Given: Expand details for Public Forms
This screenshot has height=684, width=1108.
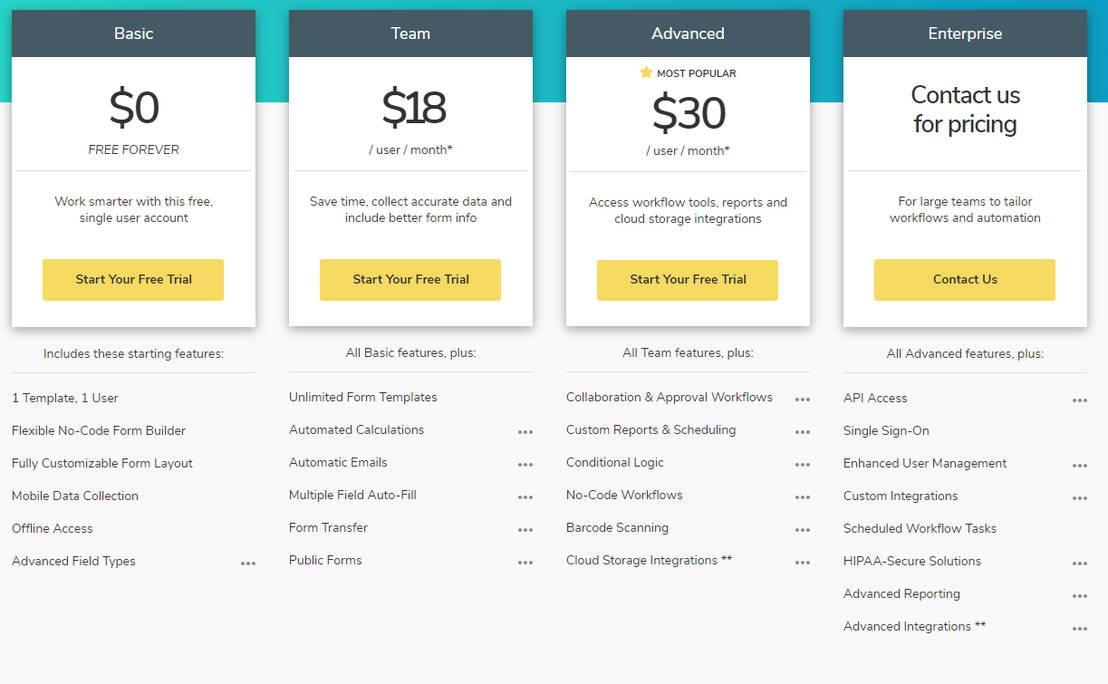Looking at the screenshot, I should click(x=525, y=562).
